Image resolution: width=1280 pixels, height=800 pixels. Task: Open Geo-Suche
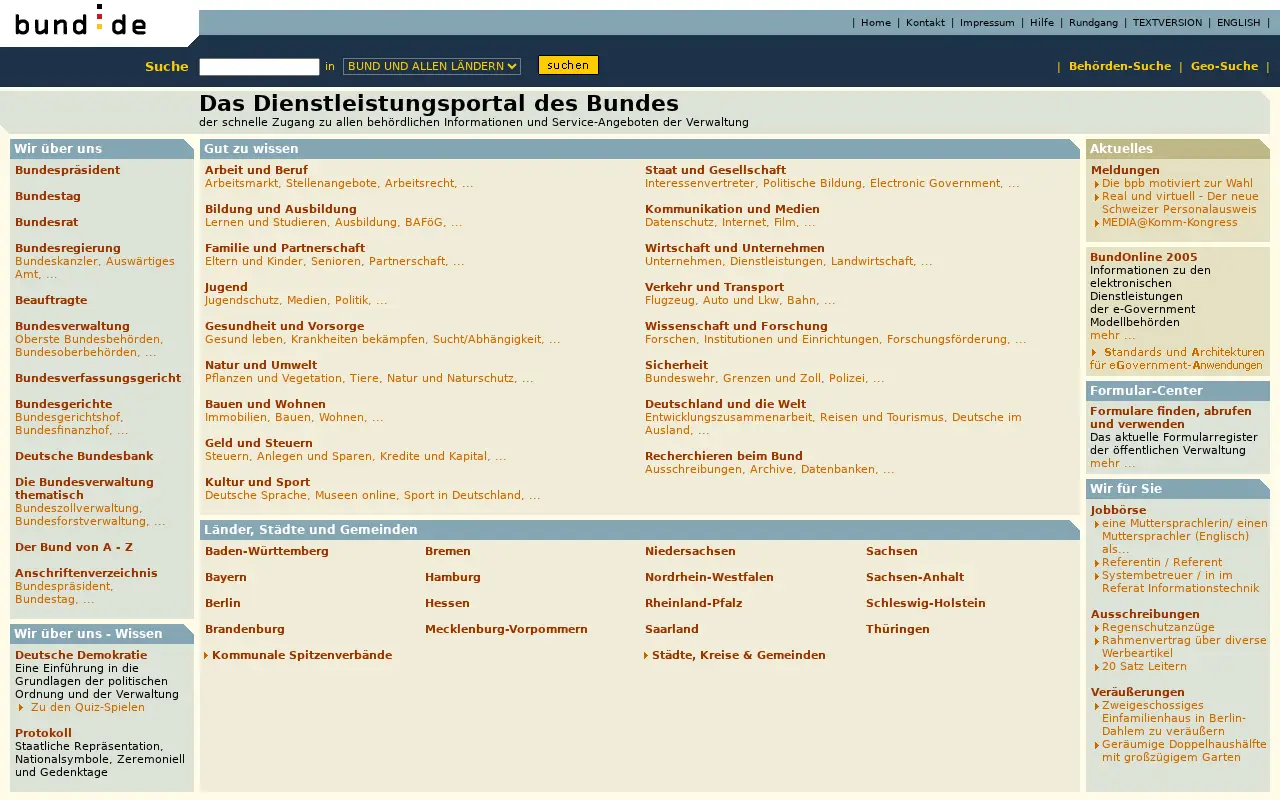[x=1224, y=67]
